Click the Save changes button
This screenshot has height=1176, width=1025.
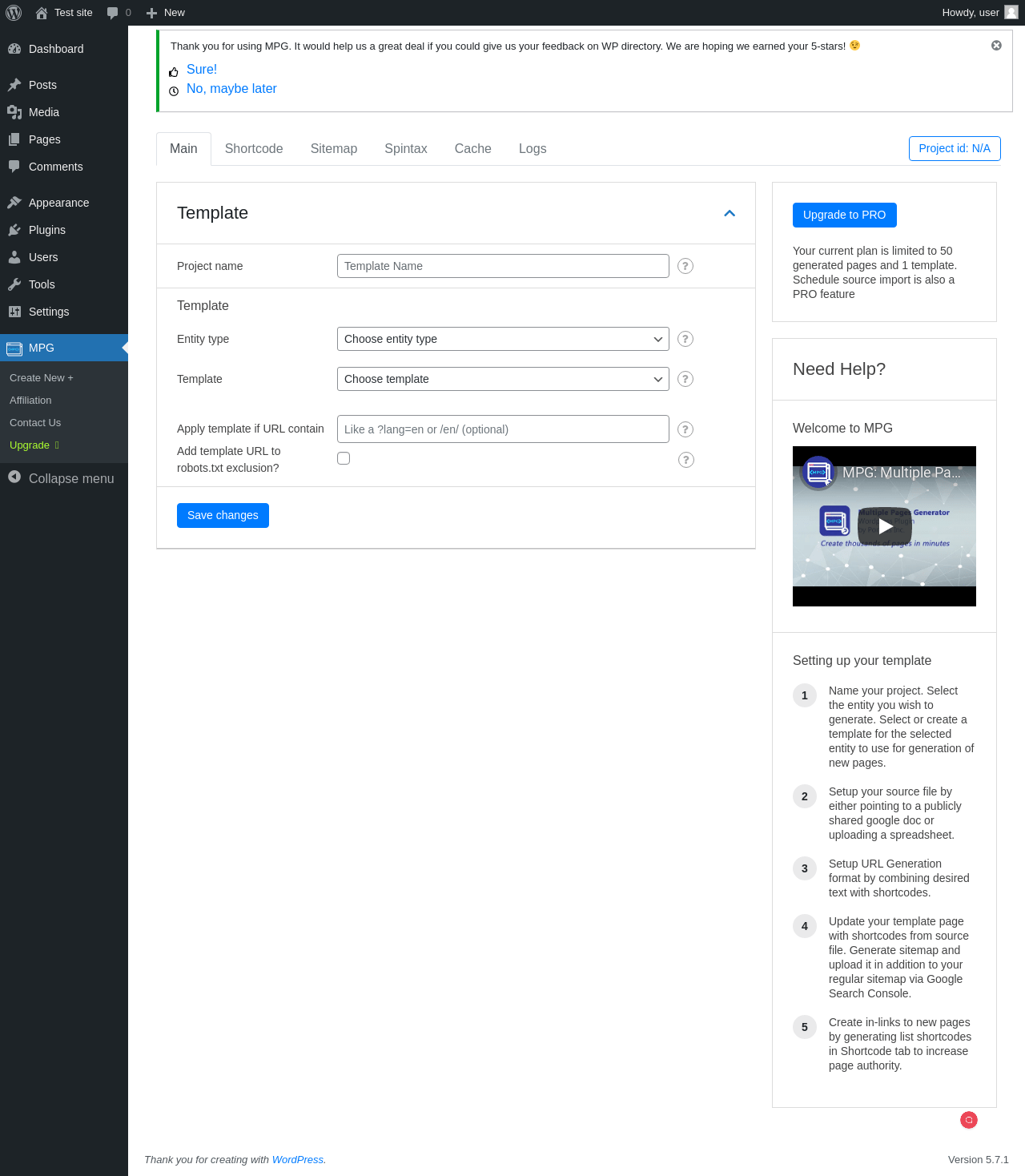[223, 515]
